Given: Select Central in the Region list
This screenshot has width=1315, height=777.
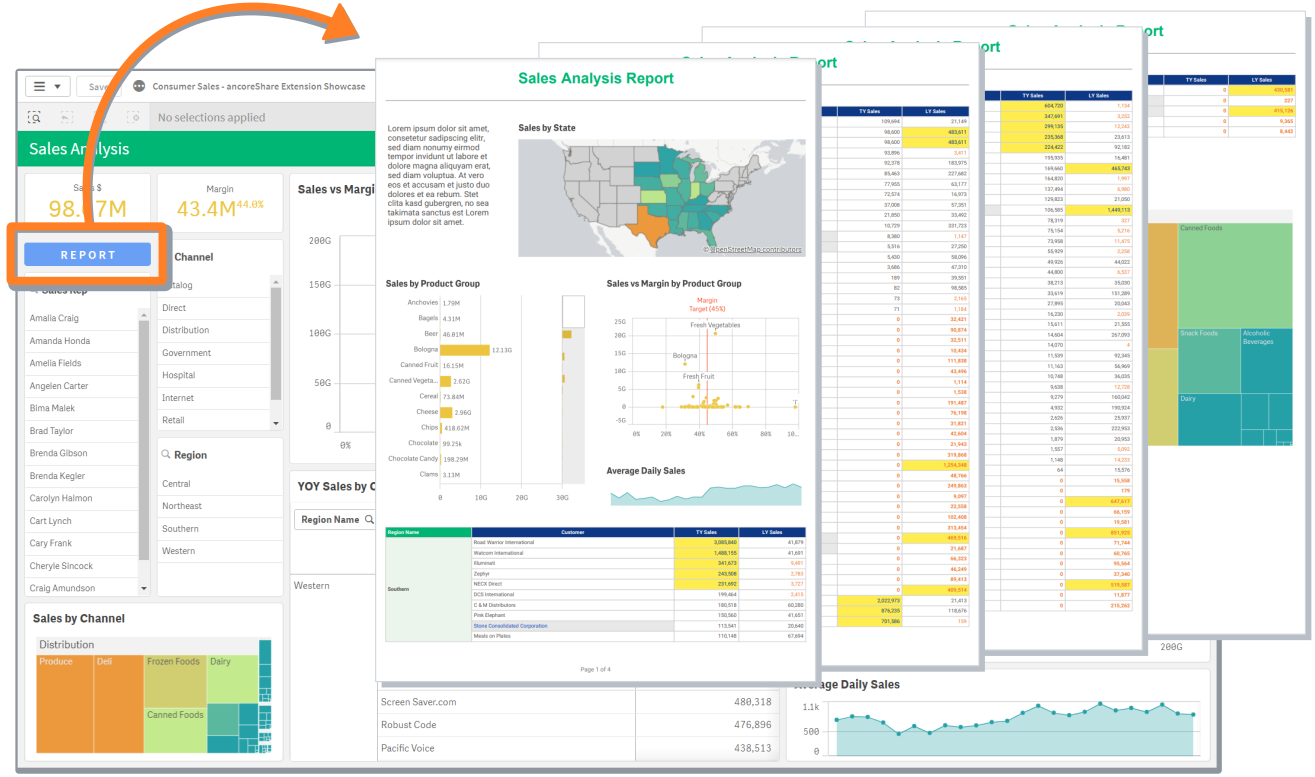Looking at the screenshot, I should coord(219,484).
